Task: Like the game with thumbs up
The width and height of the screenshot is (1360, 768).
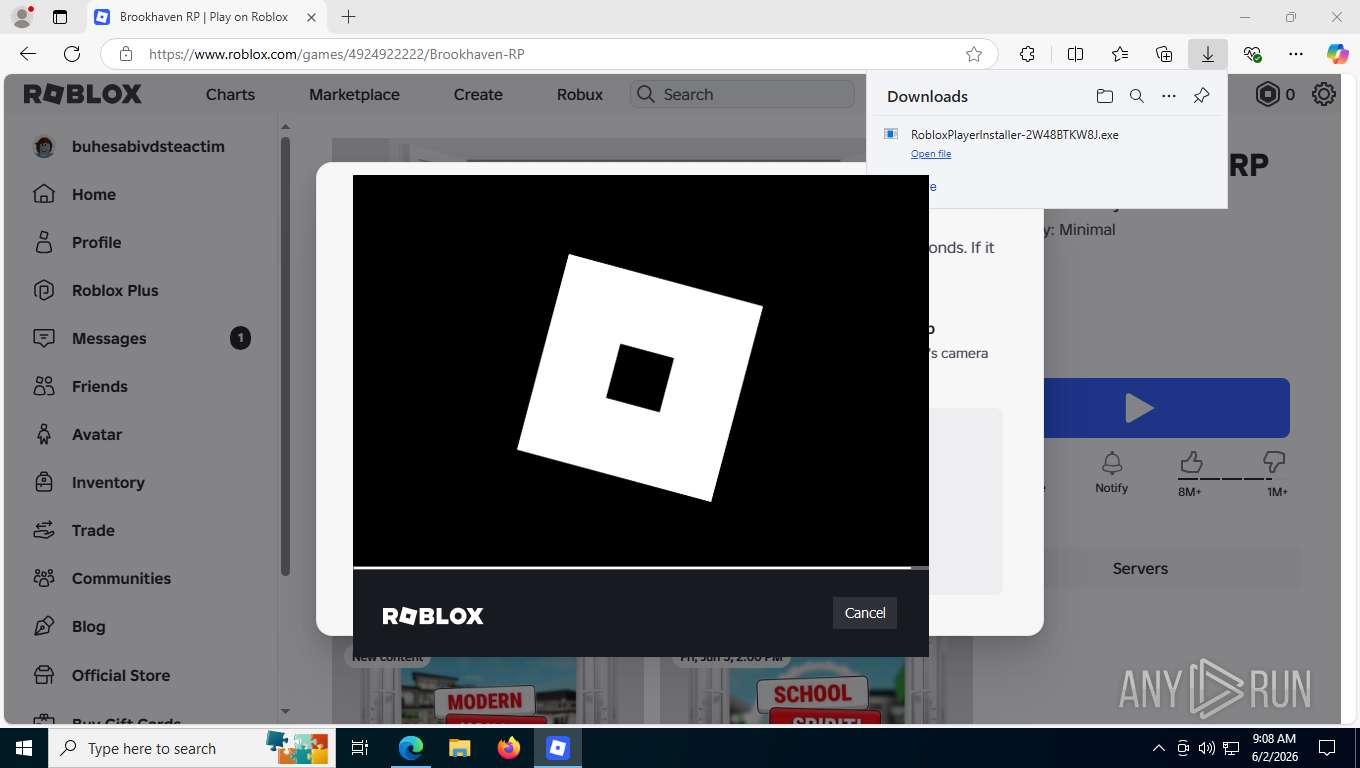Action: point(1190,462)
